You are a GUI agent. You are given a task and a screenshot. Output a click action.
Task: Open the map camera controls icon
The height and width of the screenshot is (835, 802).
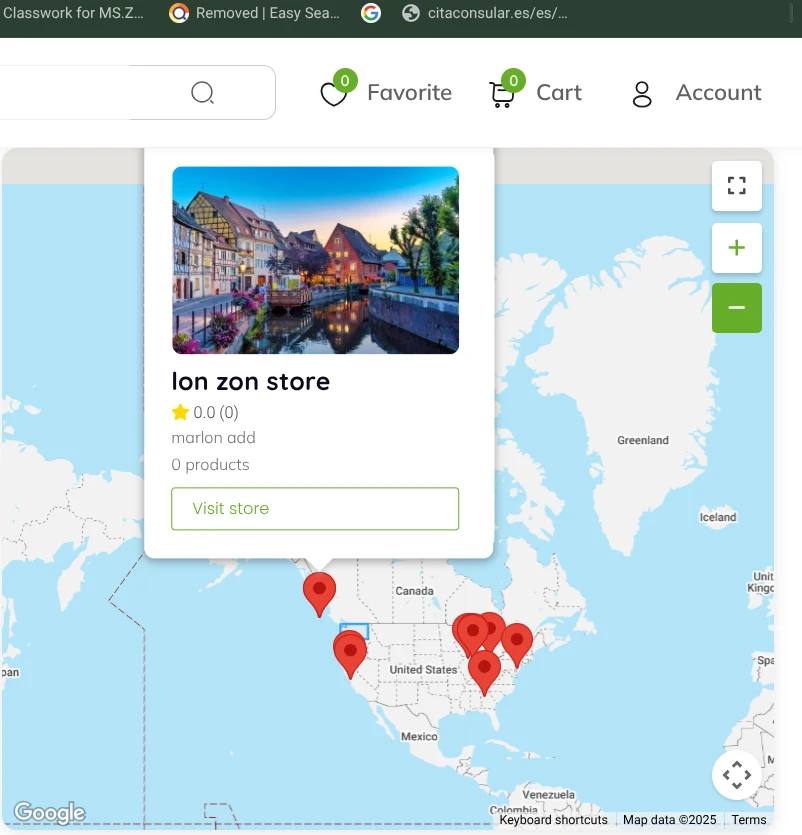[x=737, y=775]
